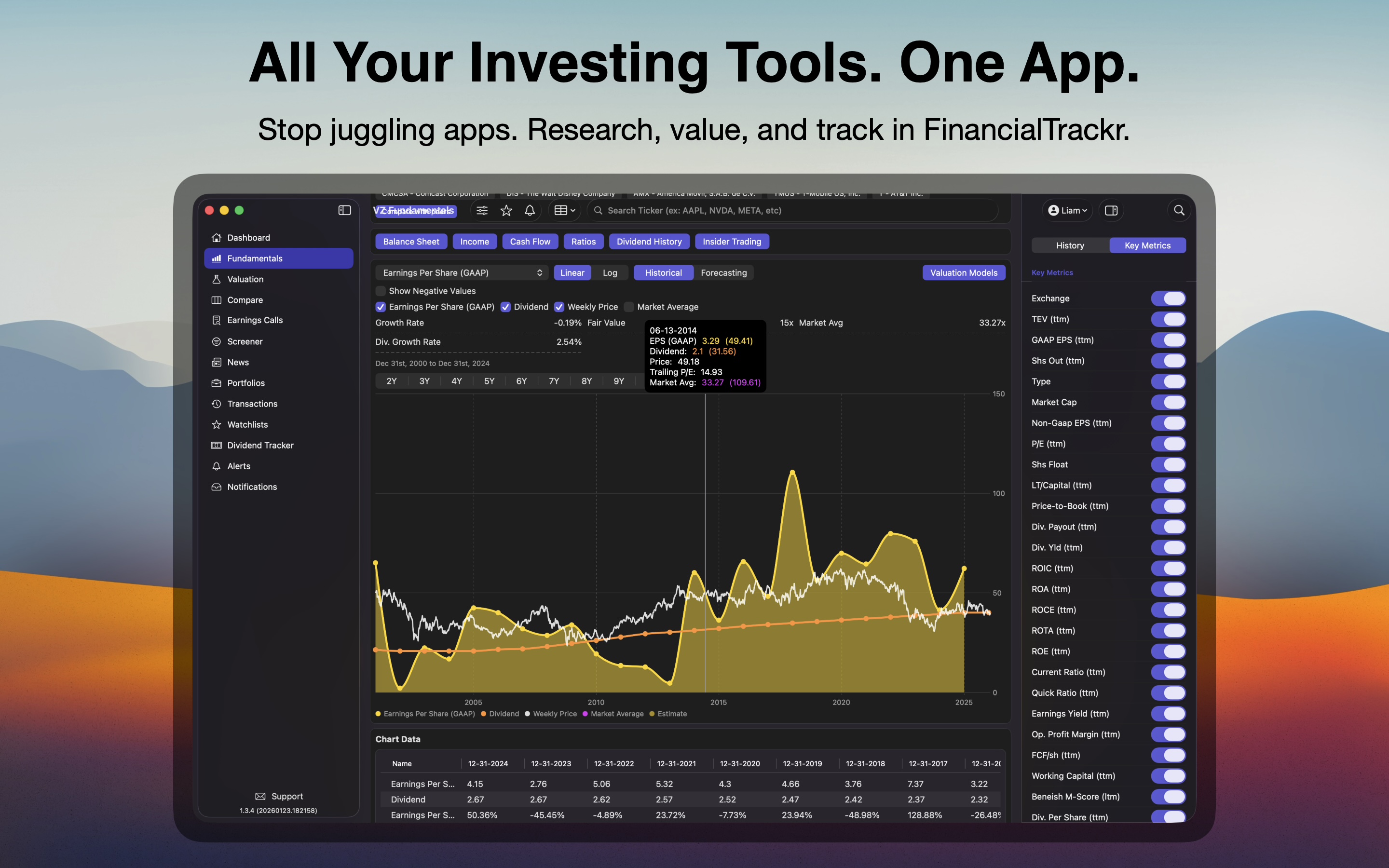Click the bell alert icon in toolbar
The height and width of the screenshot is (868, 1389).
(x=530, y=211)
